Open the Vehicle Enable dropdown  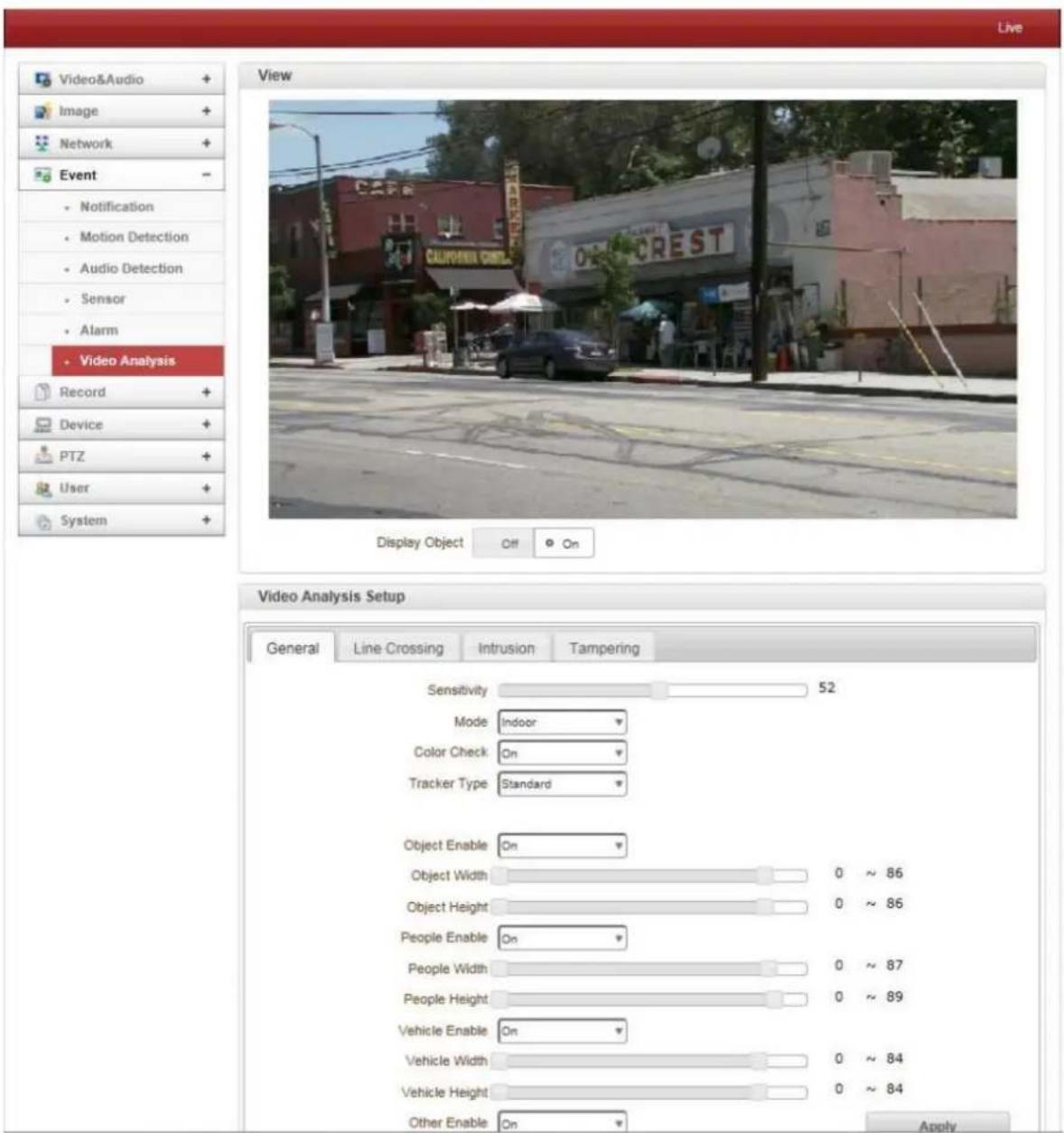click(x=562, y=1031)
